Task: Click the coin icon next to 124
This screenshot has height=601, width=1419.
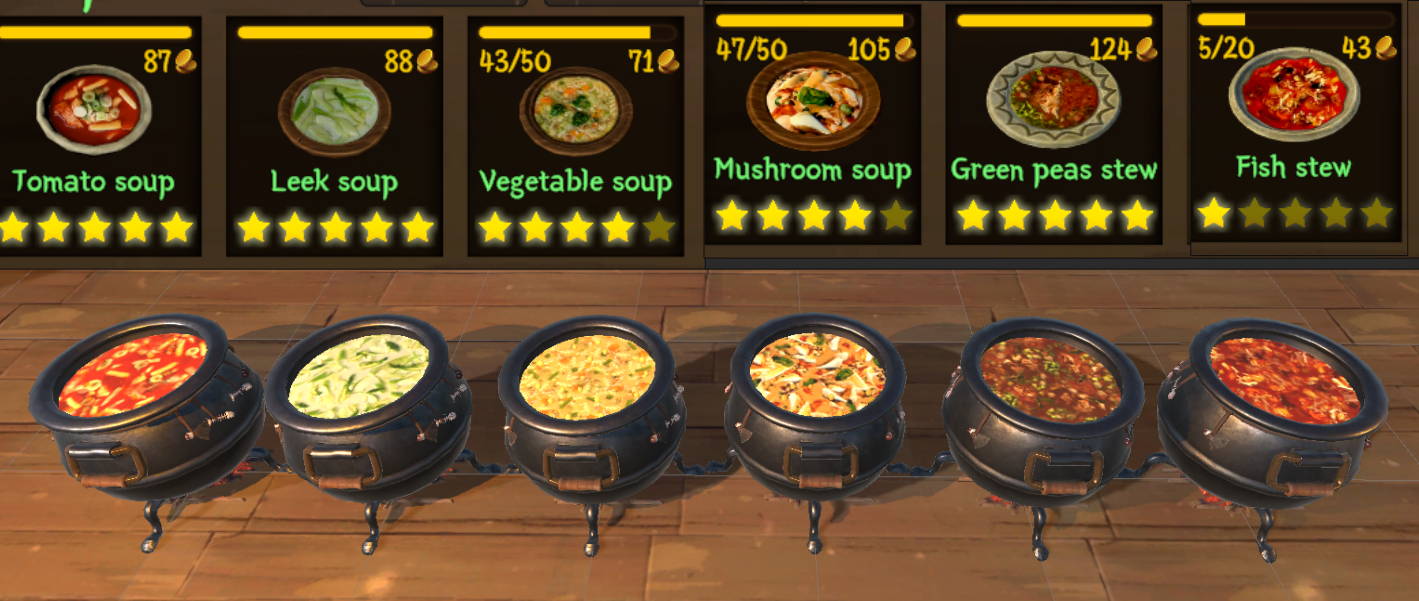Action: click(1147, 50)
